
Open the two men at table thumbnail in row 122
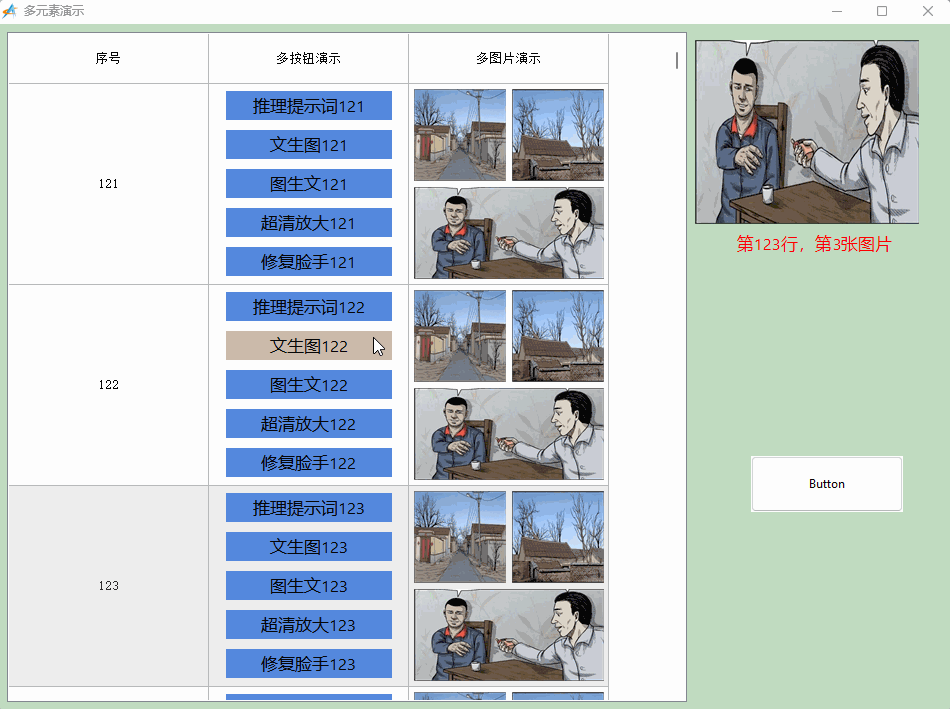[509, 434]
